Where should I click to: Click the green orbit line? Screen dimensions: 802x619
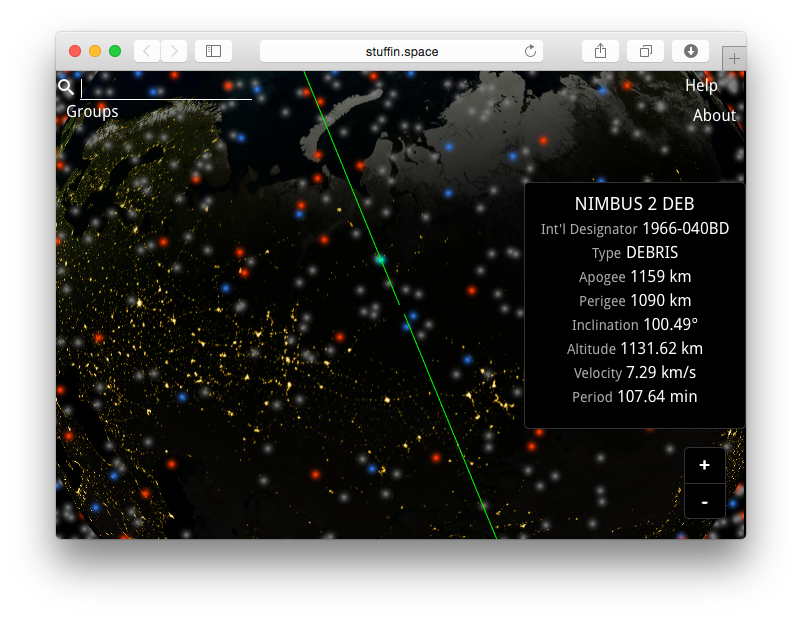[x=450, y=420]
